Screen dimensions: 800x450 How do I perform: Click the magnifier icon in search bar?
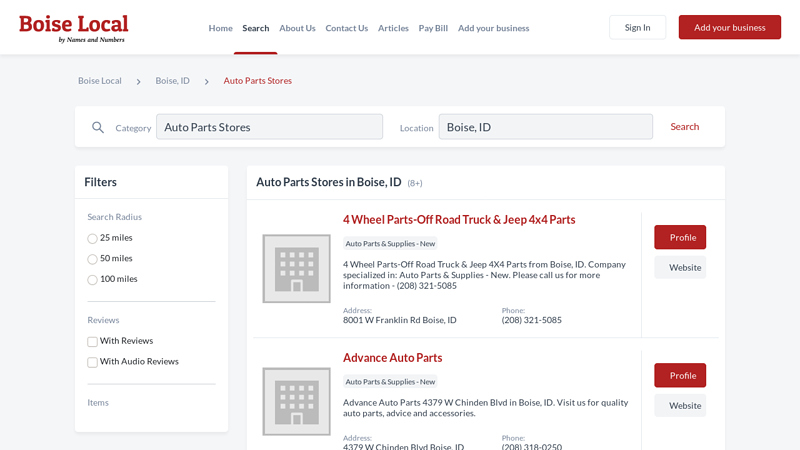98,128
